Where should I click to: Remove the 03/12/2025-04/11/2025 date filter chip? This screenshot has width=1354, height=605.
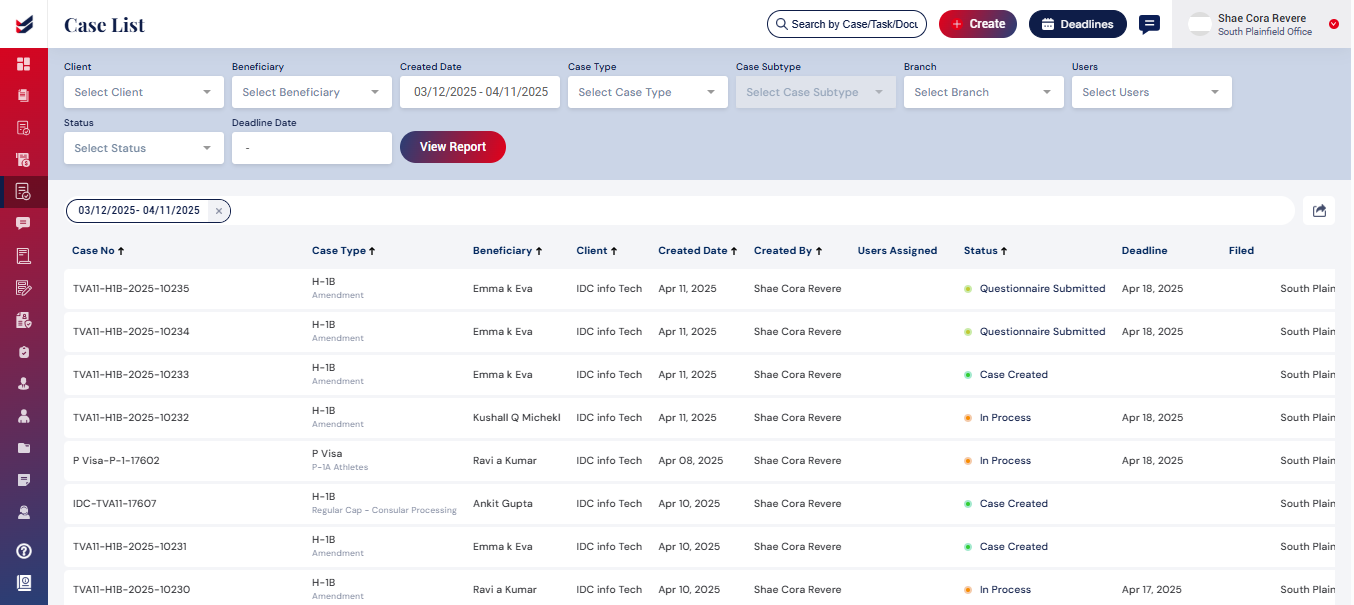tap(219, 211)
